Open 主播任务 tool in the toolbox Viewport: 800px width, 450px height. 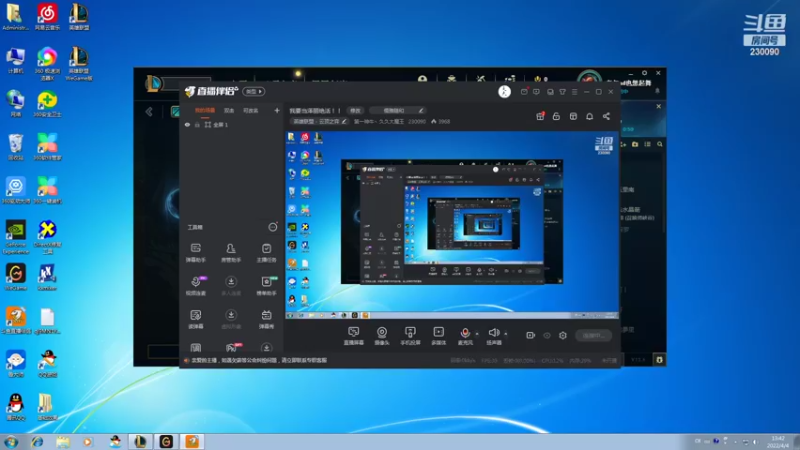[266, 252]
